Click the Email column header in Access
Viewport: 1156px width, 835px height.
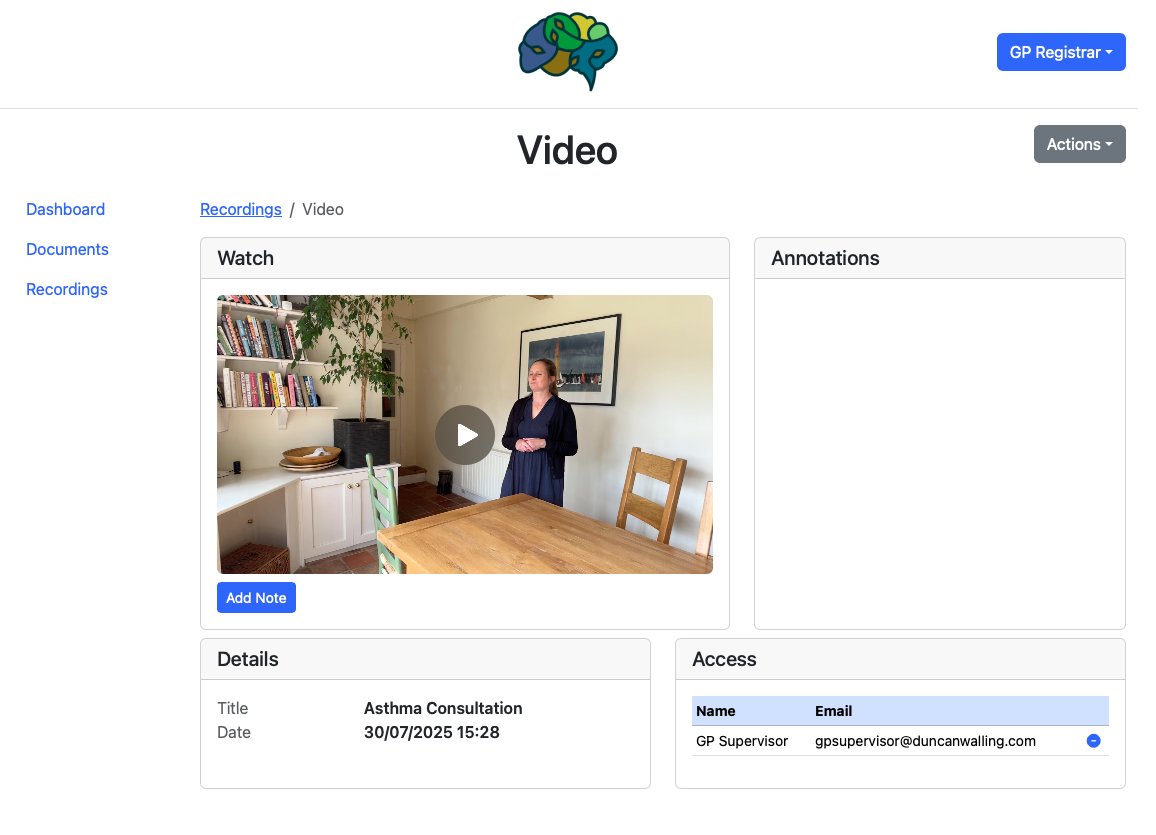833,711
